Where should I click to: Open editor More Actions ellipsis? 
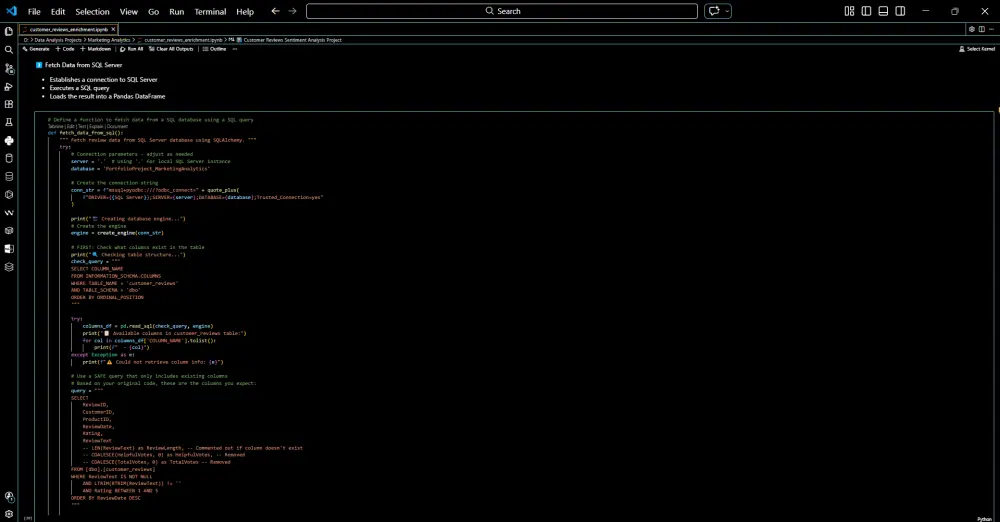pyautogui.click(x=991, y=29)
